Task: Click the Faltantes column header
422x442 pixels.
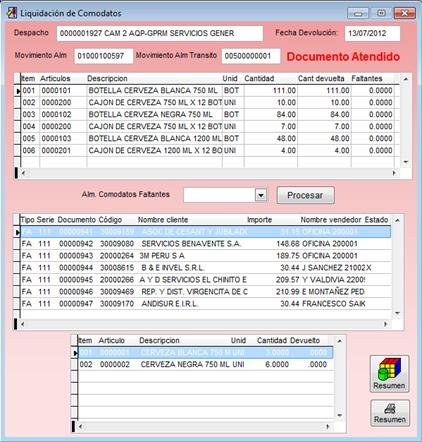Action: pos(367,79)
